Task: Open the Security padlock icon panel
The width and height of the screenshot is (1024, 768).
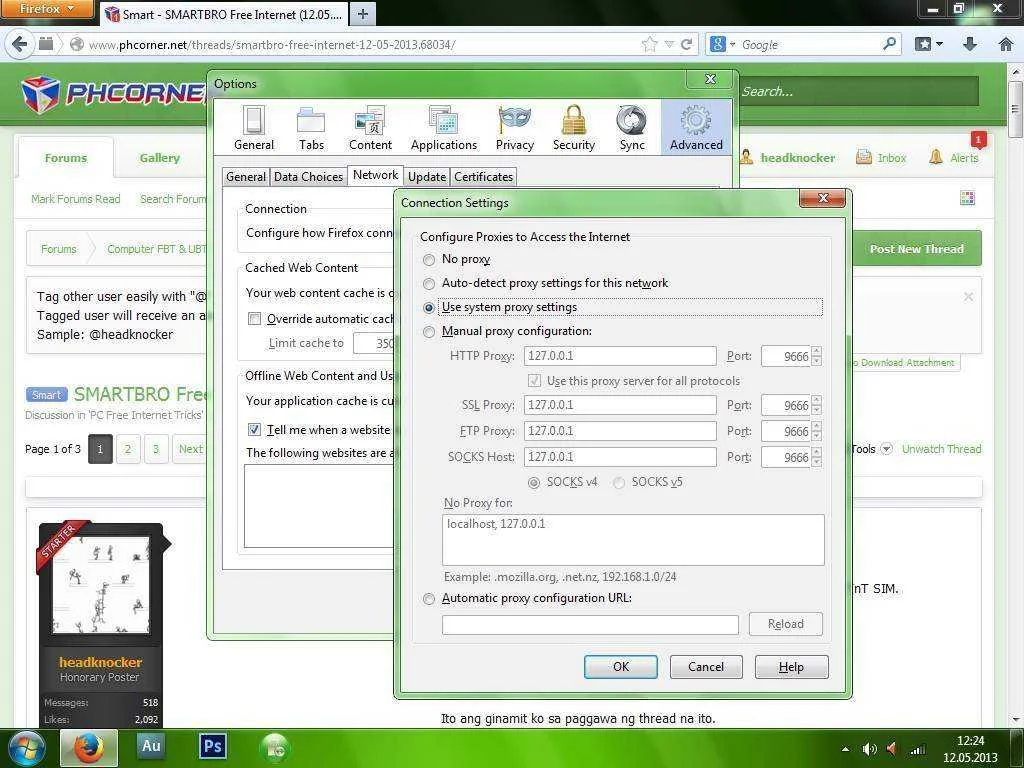Action: (573, 128)
